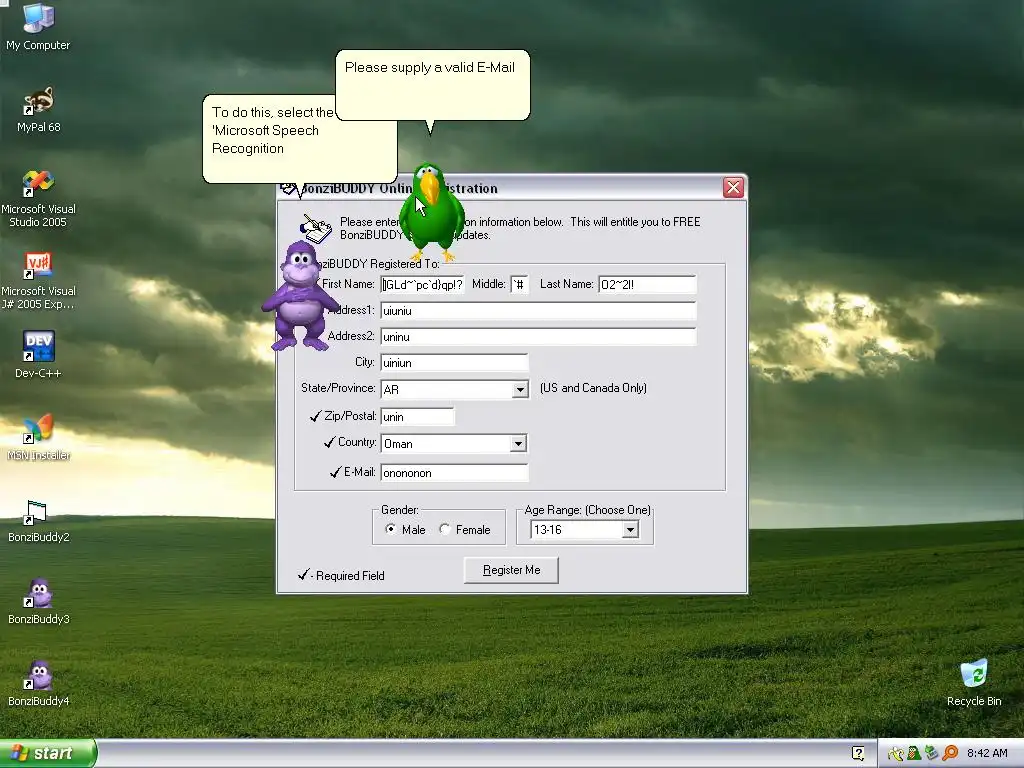
Task: Click the orange magnifier tray icon
Action: [x=950, y=754]
